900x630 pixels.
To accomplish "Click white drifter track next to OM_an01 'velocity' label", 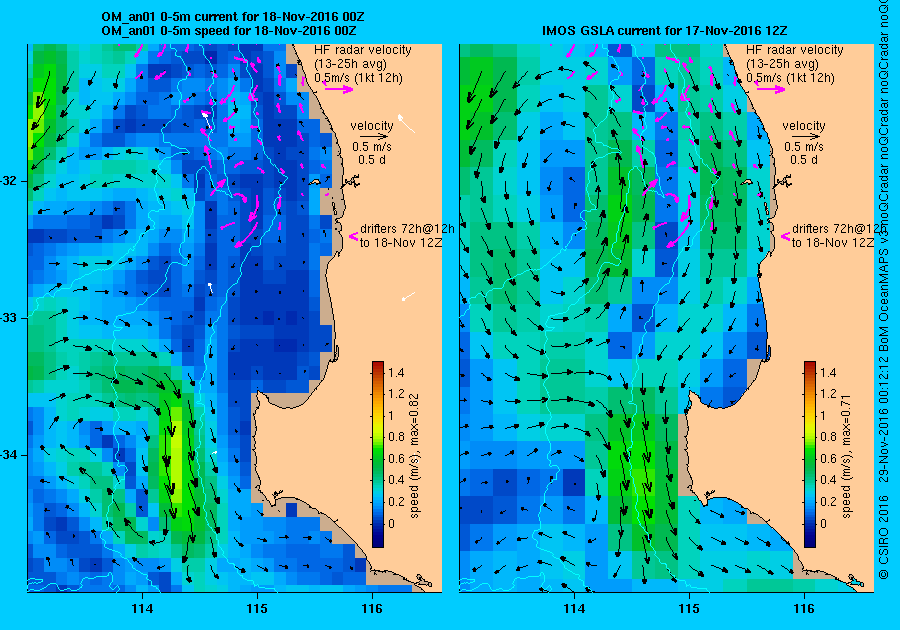I will (405, 123).
